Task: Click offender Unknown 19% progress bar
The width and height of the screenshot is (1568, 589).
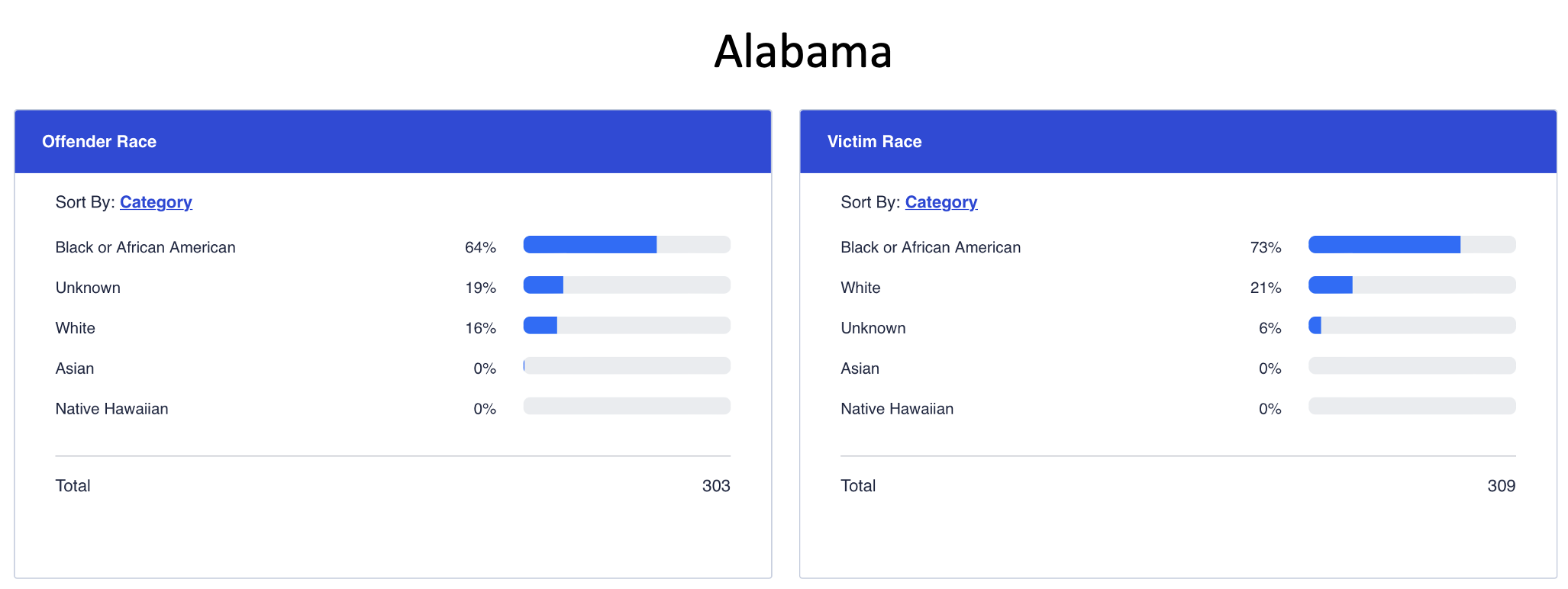Action: pos(626,285)
